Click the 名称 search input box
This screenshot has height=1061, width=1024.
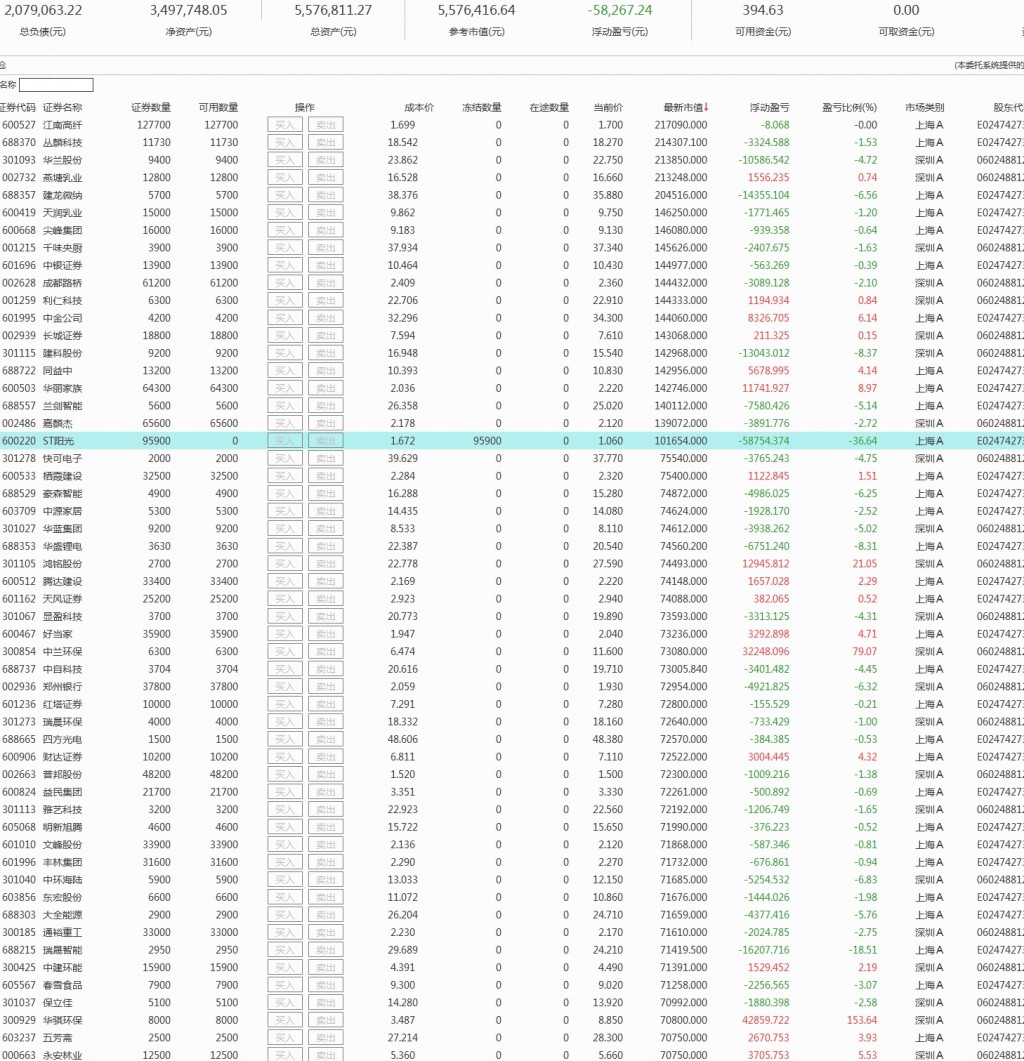pos(56,85)
